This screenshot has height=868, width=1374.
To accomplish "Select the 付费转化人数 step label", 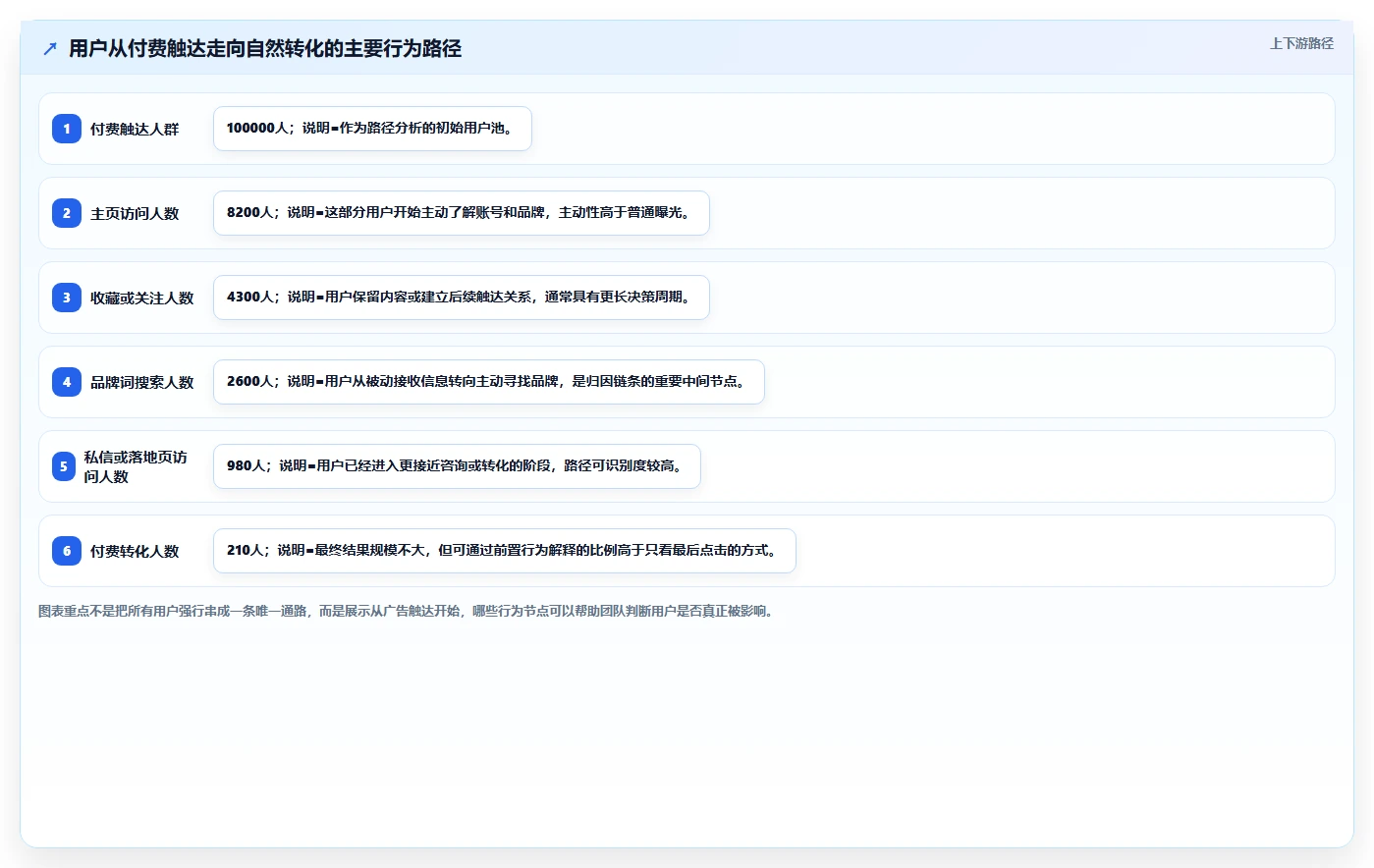I will [135, 551].
